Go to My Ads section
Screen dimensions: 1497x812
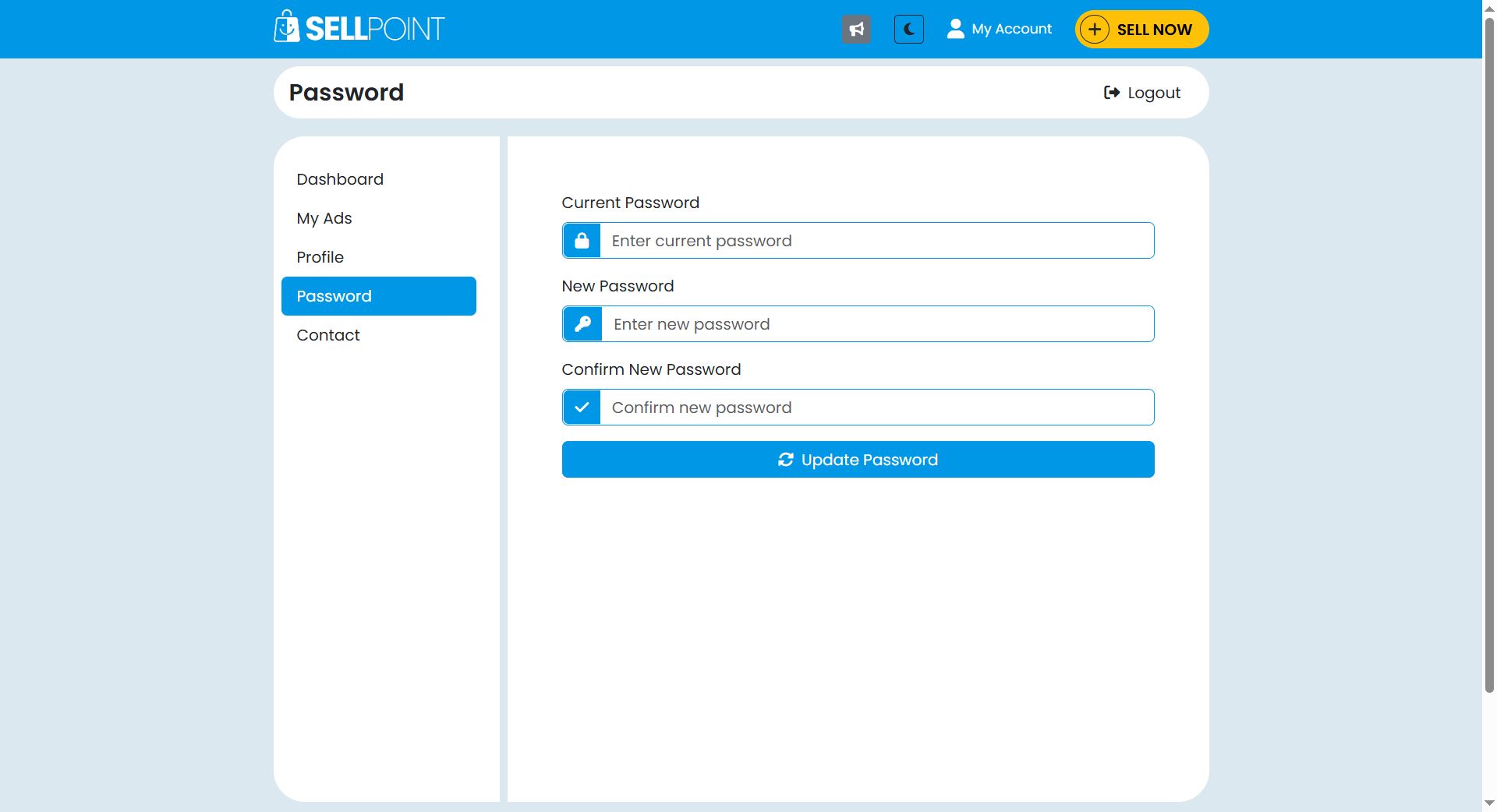pos(324,218)
